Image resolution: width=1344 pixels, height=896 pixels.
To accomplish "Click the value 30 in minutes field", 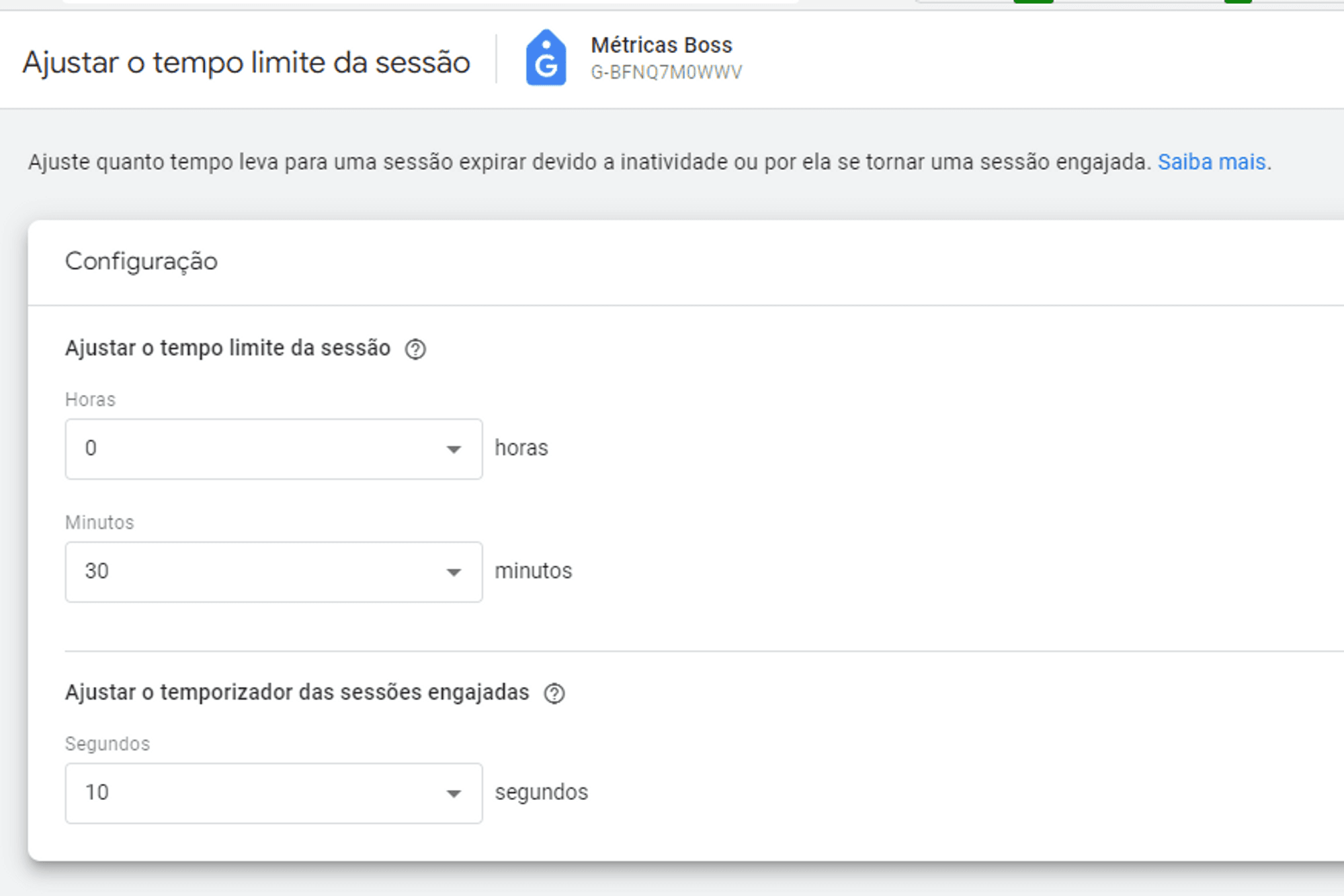I will click(x=97, y=571).
